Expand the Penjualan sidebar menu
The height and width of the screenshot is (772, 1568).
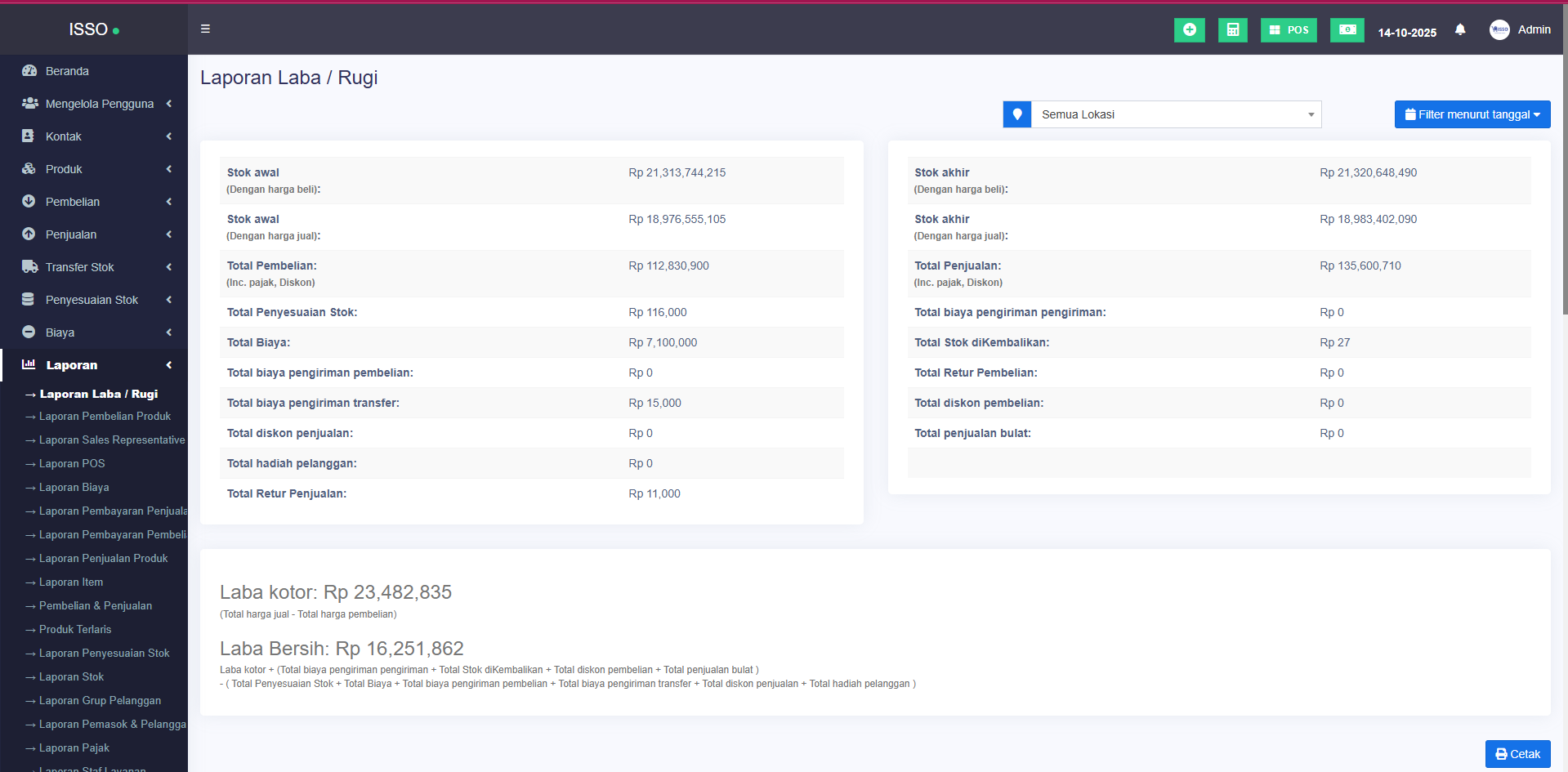[71, 234]
